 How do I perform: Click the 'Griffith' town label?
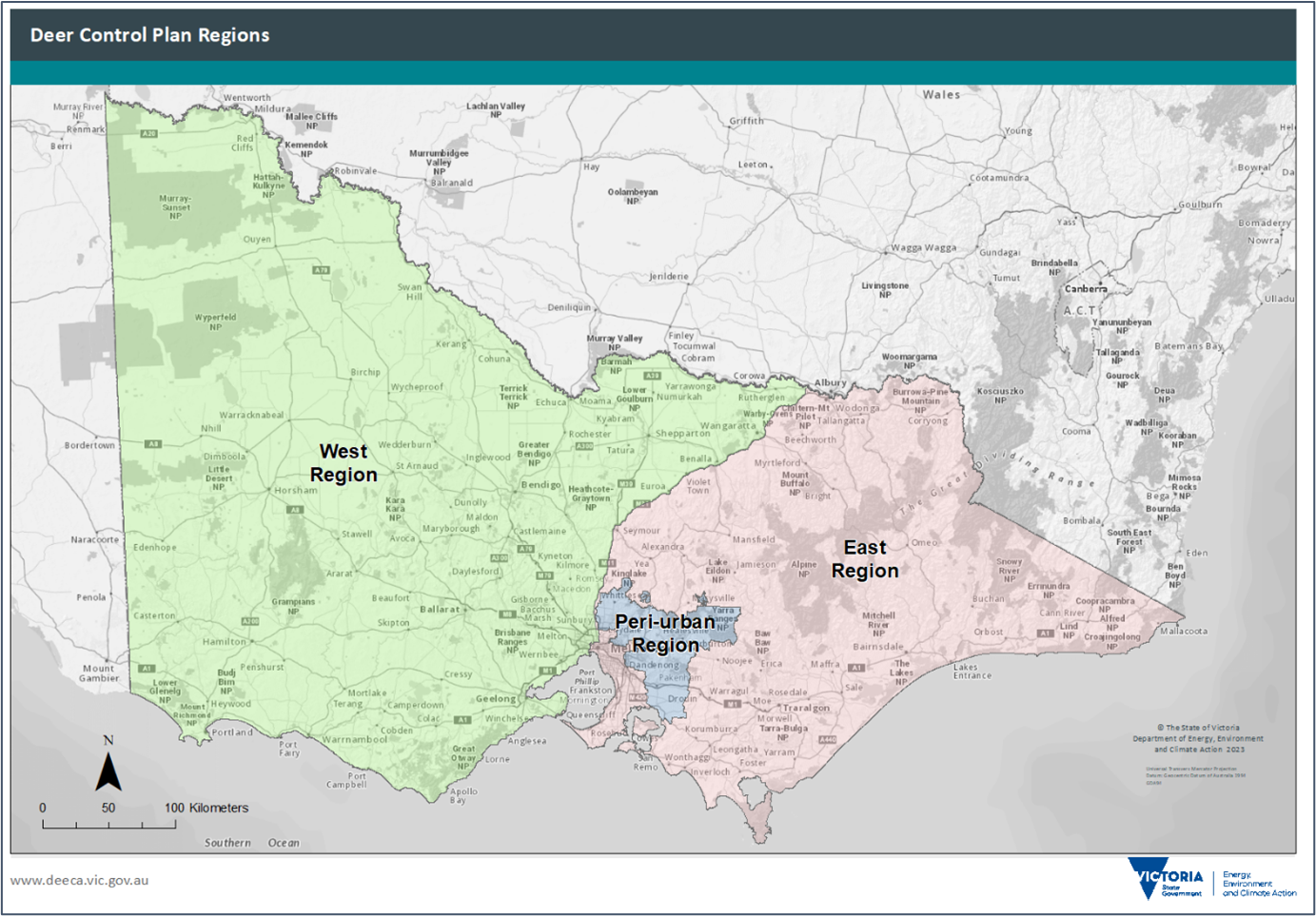(x=747, y=121)
